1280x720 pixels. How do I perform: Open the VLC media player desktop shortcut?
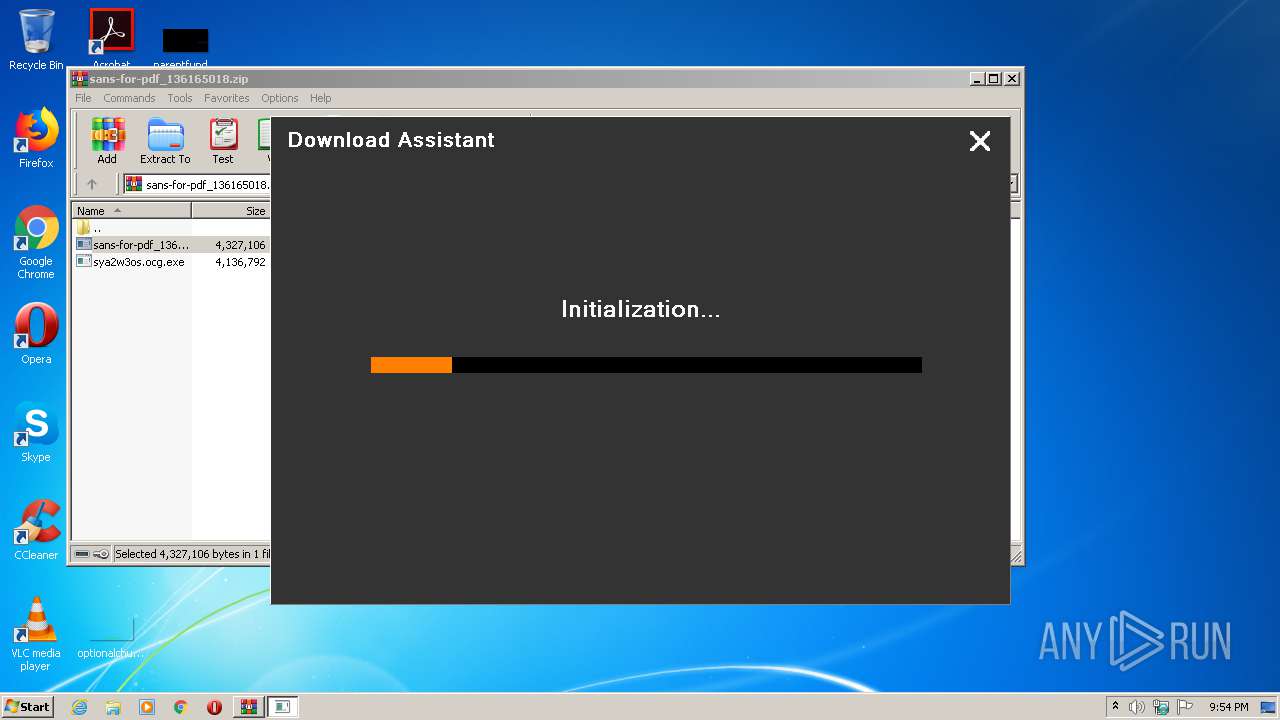click(x=36, y=634)
